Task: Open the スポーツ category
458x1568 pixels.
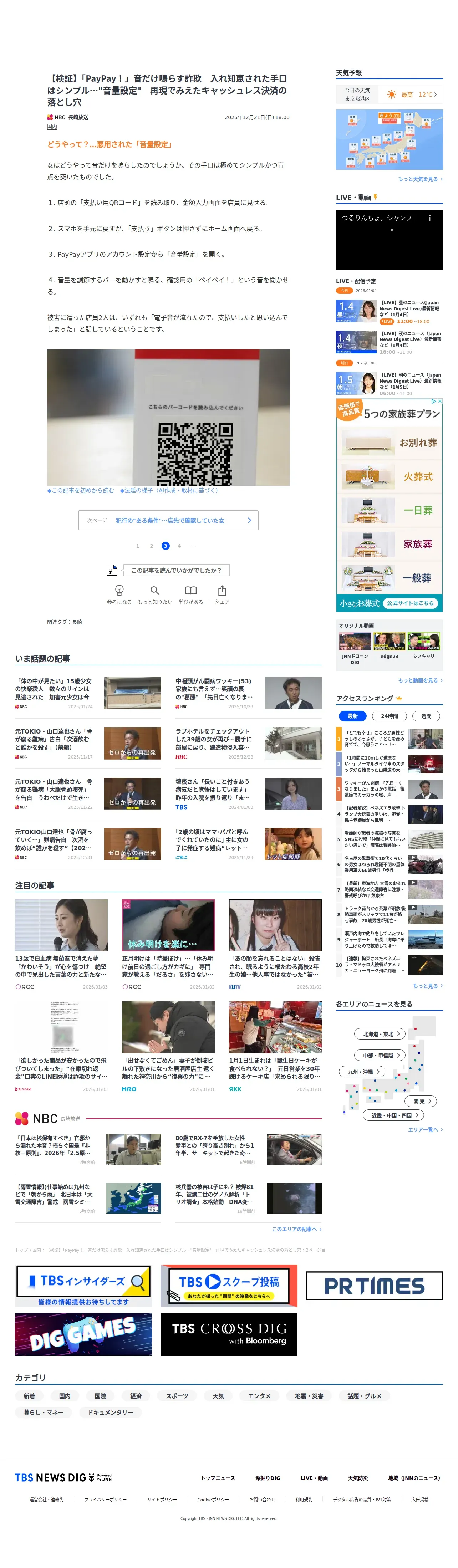Action: click(177, 1396)
